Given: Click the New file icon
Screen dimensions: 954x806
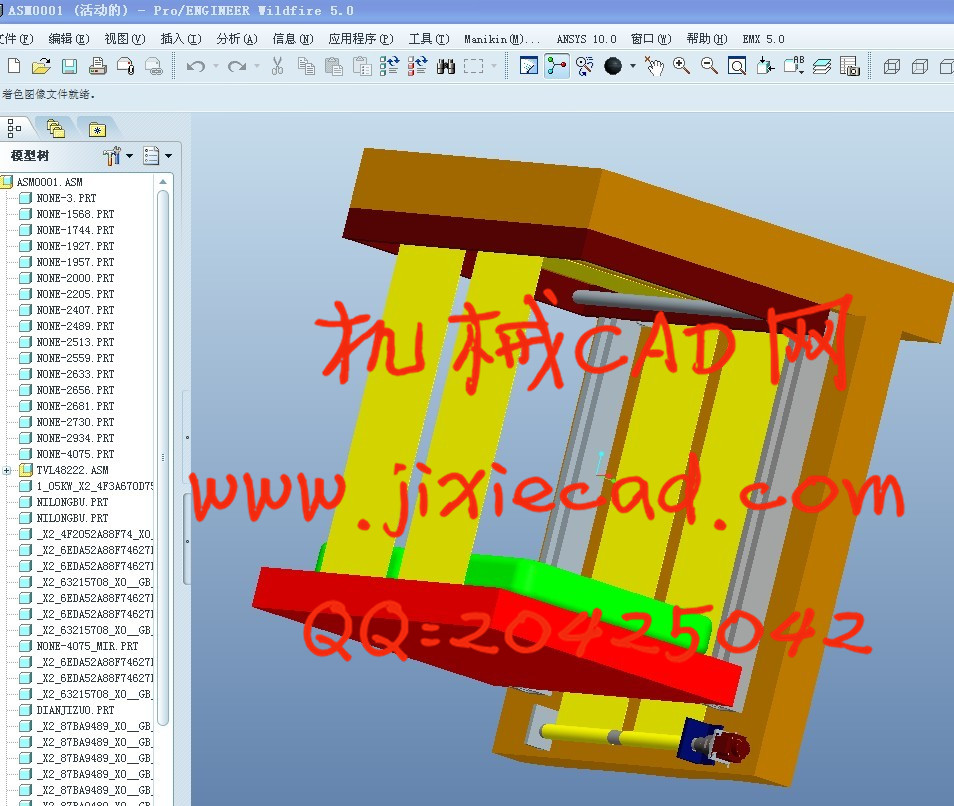Looking at the screenshot, I should point(13,66).
